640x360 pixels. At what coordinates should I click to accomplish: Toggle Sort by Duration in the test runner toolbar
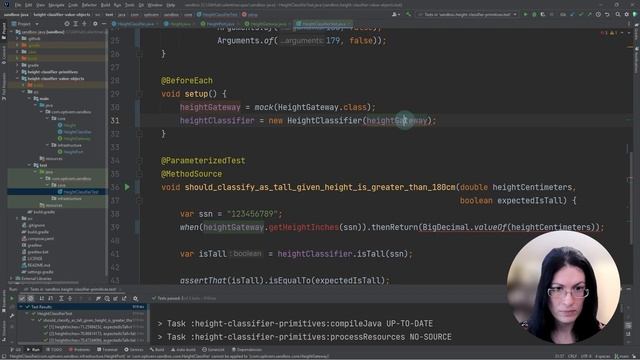50,298
